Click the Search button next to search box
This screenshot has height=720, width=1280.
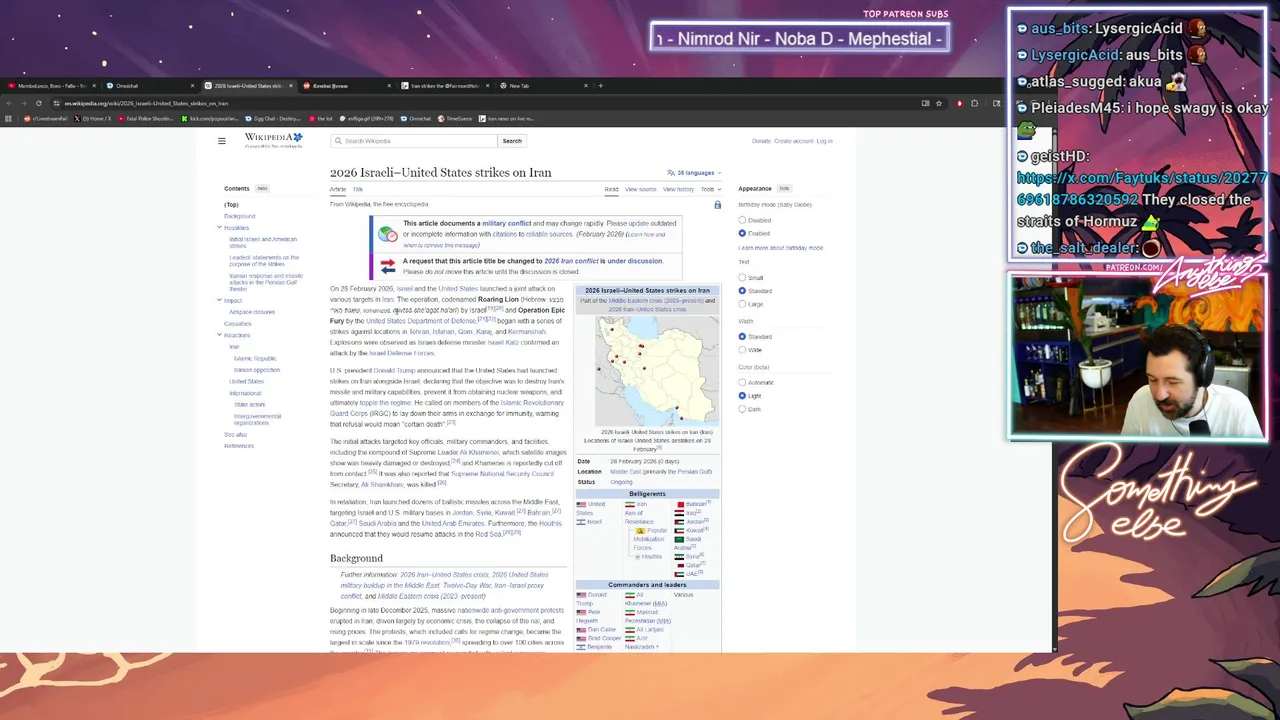tap(512, 141)
